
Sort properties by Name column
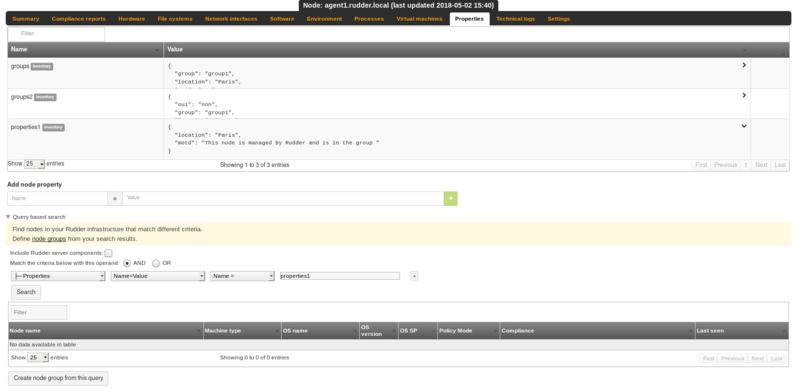pos(85,50)
